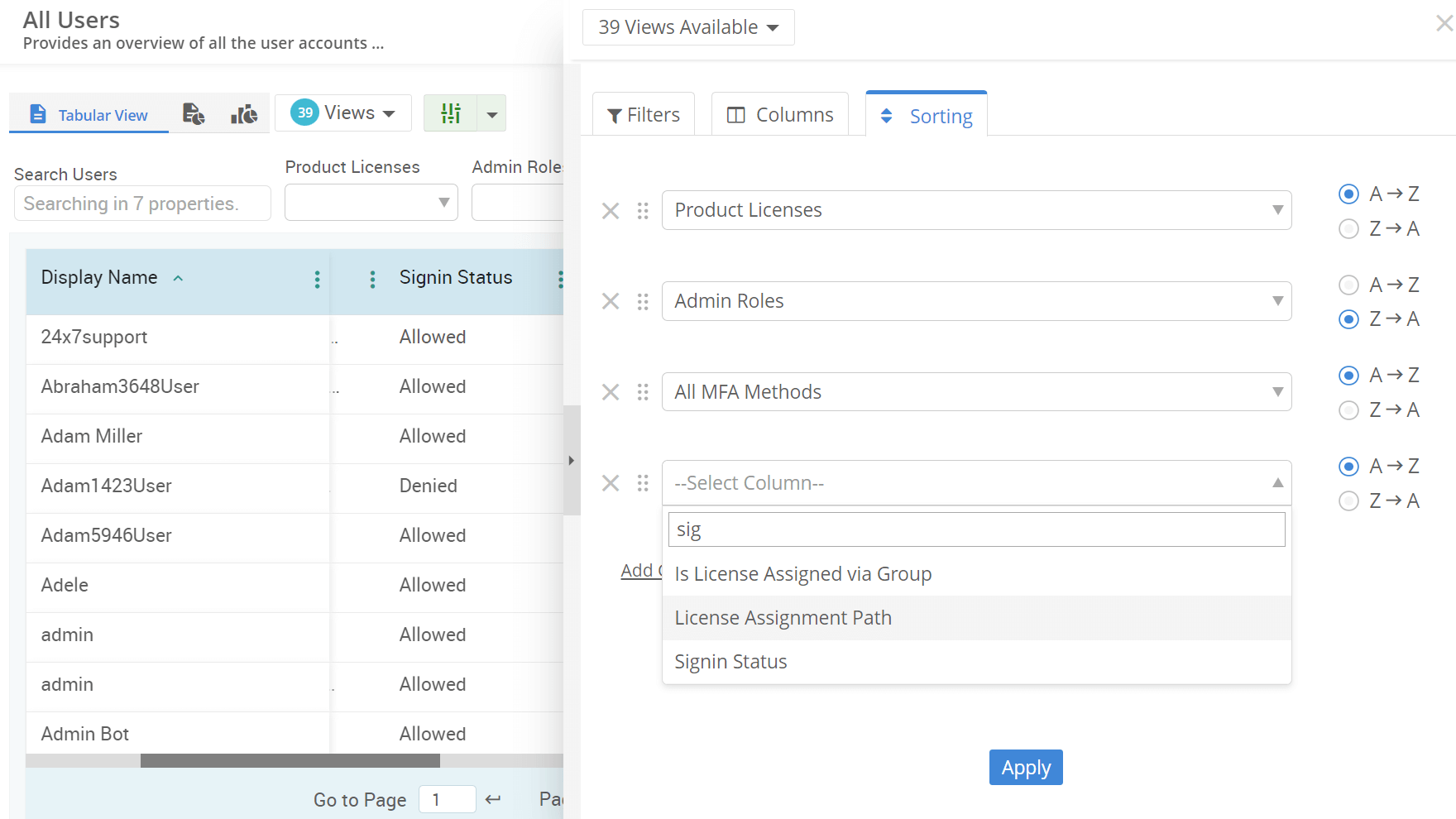The width and height of the screenshot is (1456, 819).
Task: Open the chart view icon
Action: [243, 114]
